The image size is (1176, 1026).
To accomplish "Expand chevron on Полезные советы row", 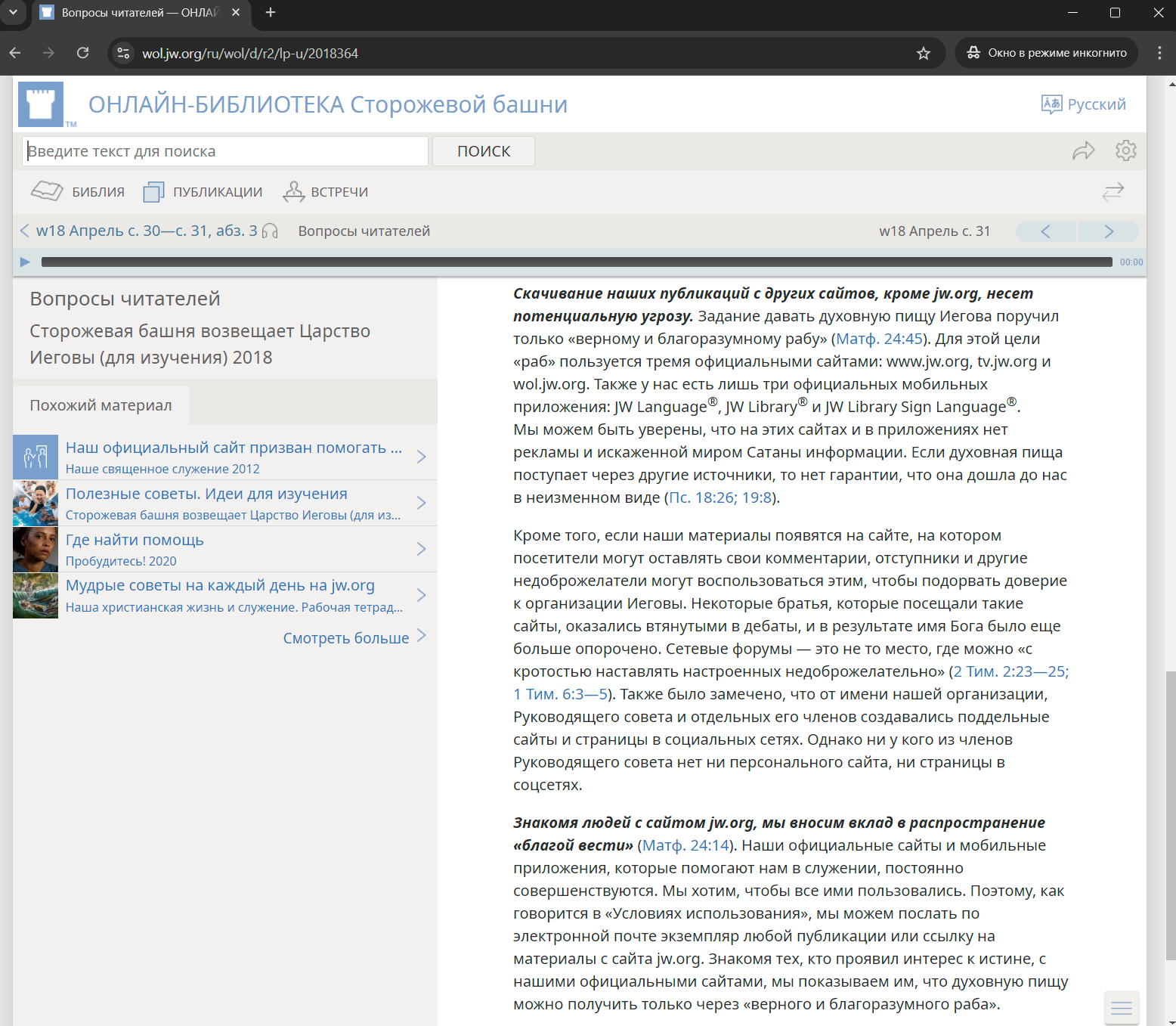I will point(422,503).
